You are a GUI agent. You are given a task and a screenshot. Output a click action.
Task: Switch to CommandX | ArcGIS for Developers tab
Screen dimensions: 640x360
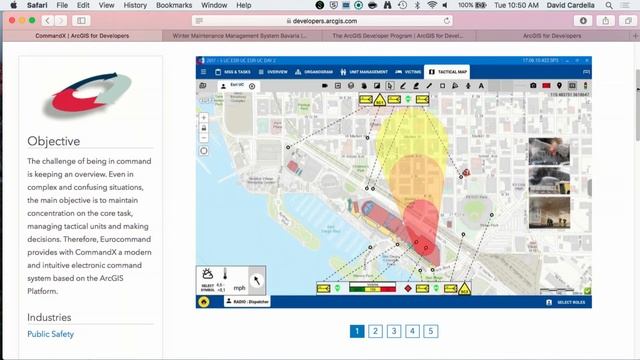pyautogui.click(x=82, y=36)
